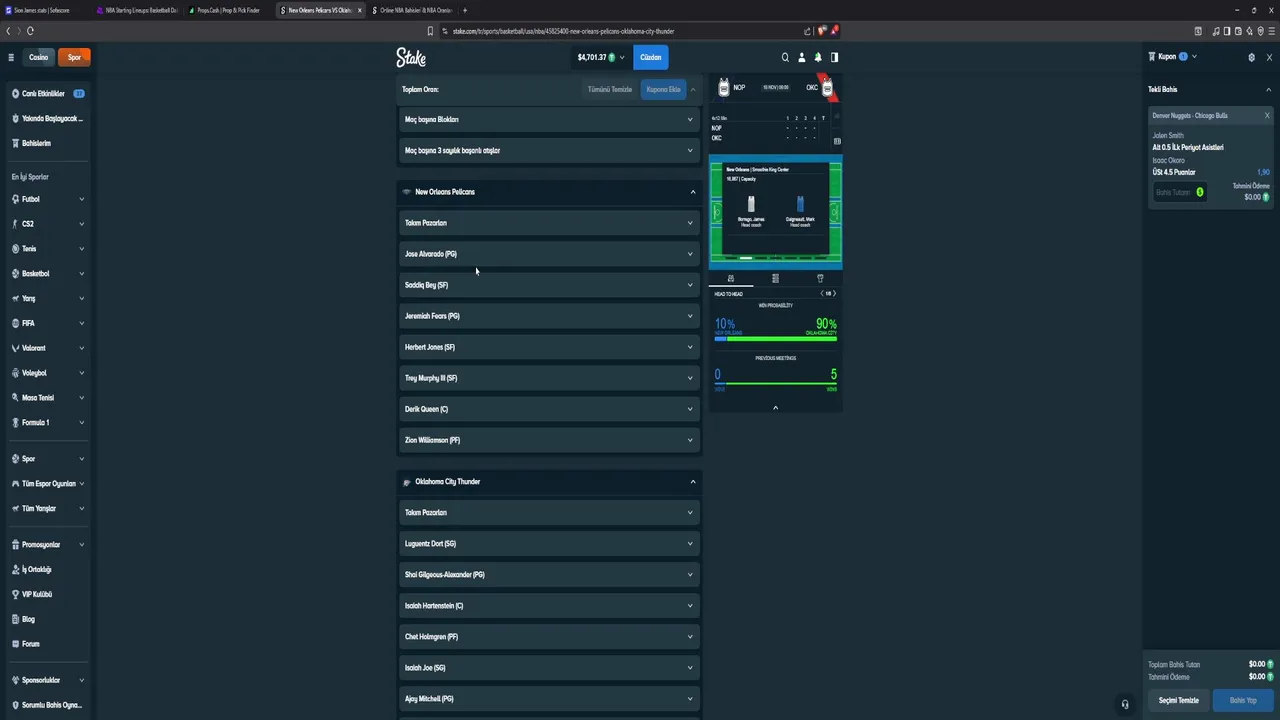Image resolution: width=1280 pixels, height=720 pixels.
Task: Open Yakında Başlayacak menu item
Action: point(47,118)
